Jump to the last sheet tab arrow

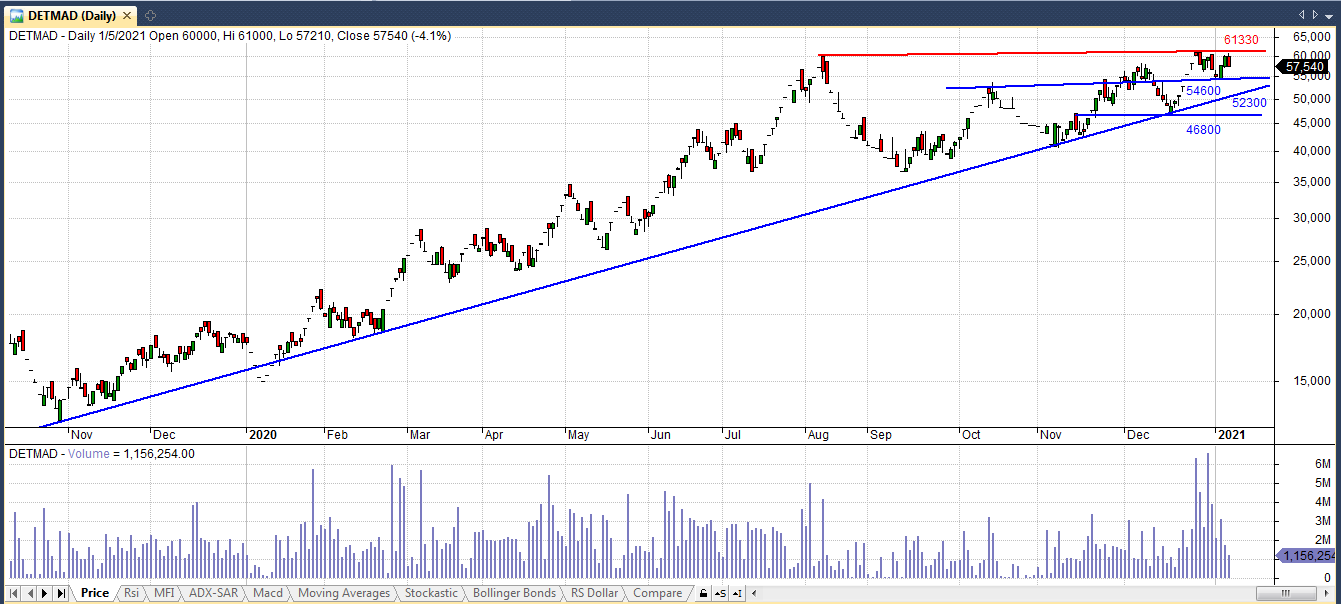point(61,593)
